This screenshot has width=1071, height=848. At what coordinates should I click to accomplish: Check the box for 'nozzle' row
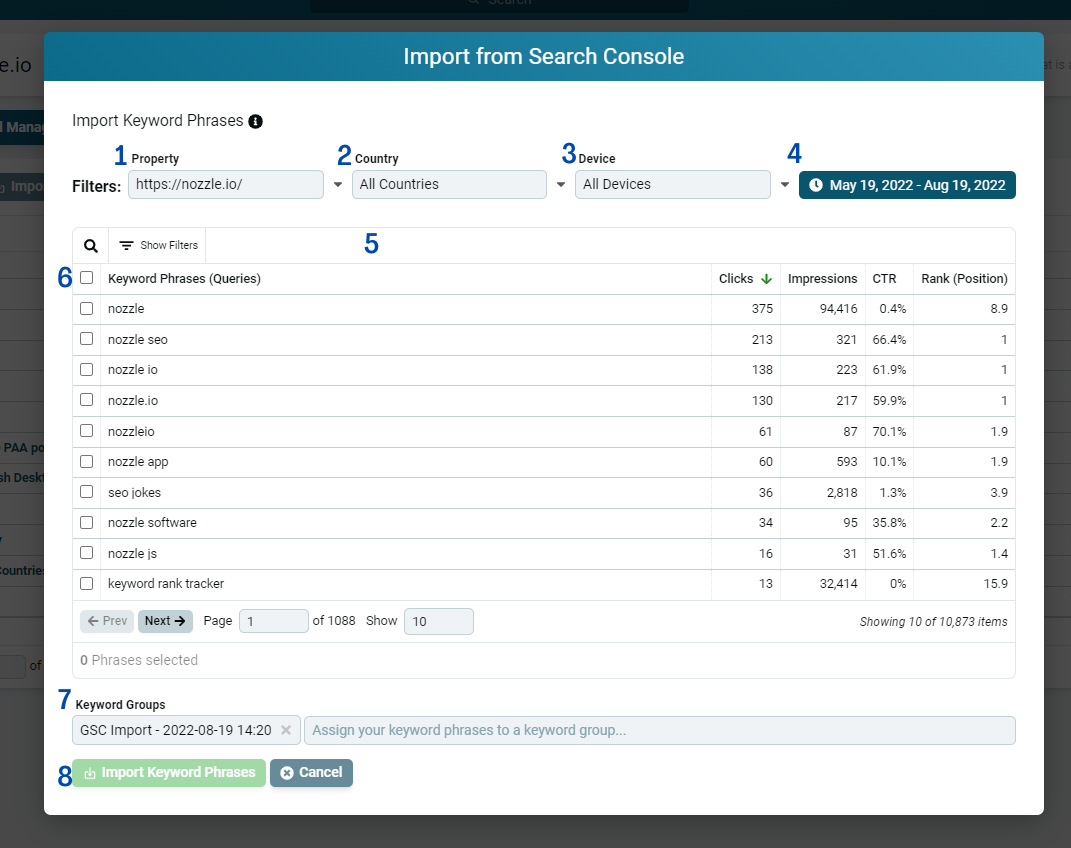coord(87,309)
